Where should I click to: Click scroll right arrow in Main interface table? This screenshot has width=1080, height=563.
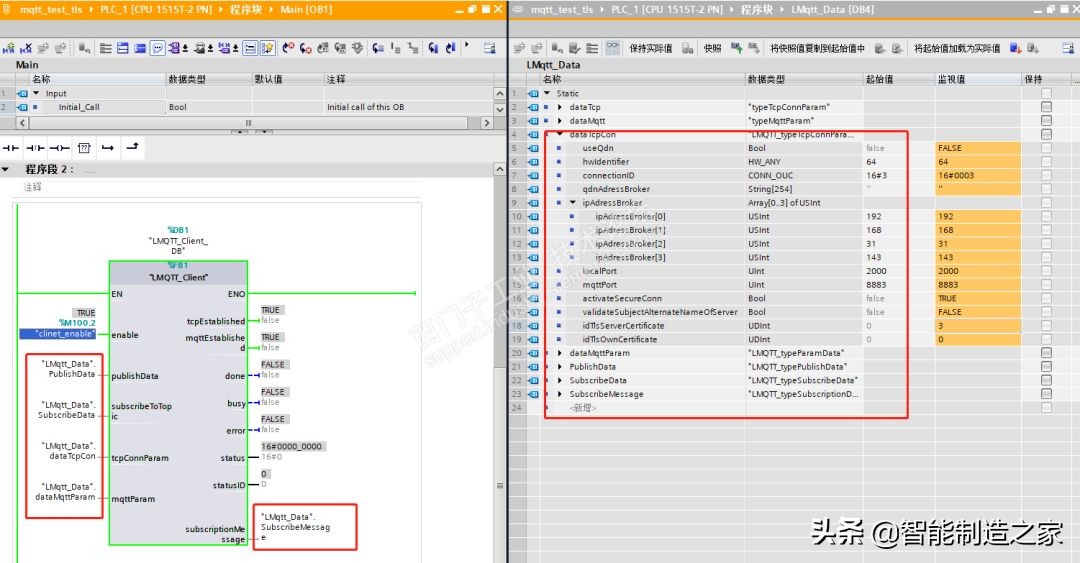tap(487, 123)
